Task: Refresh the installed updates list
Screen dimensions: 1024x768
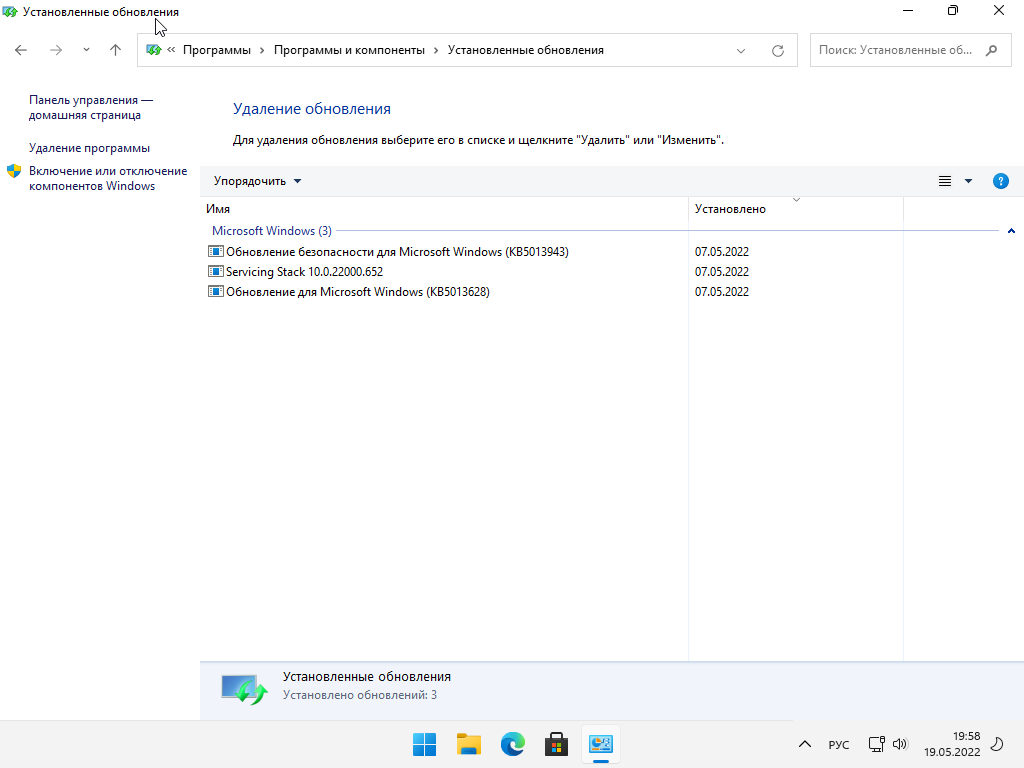Action: tap(777, 50)
